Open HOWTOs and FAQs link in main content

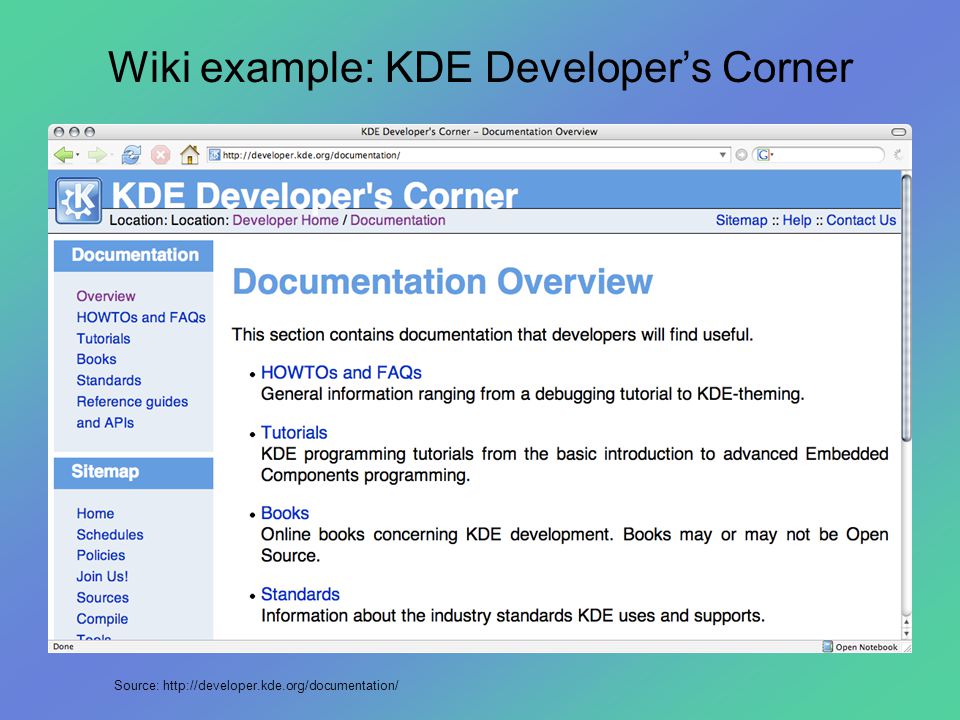click(341, 373)
